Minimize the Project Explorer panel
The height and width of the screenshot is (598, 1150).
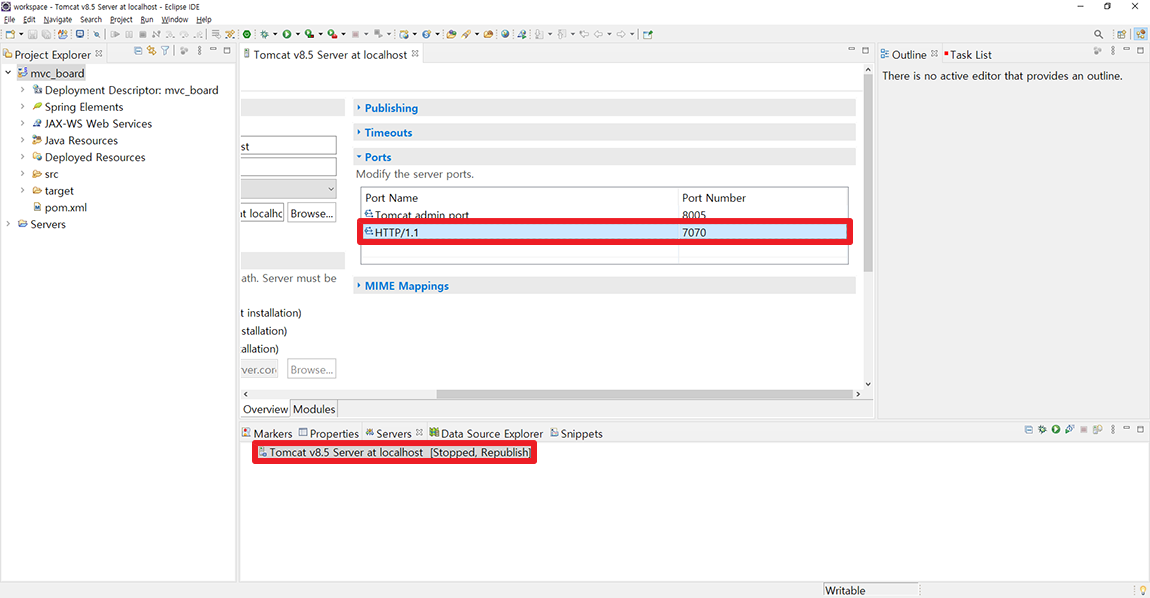(213, 50)
